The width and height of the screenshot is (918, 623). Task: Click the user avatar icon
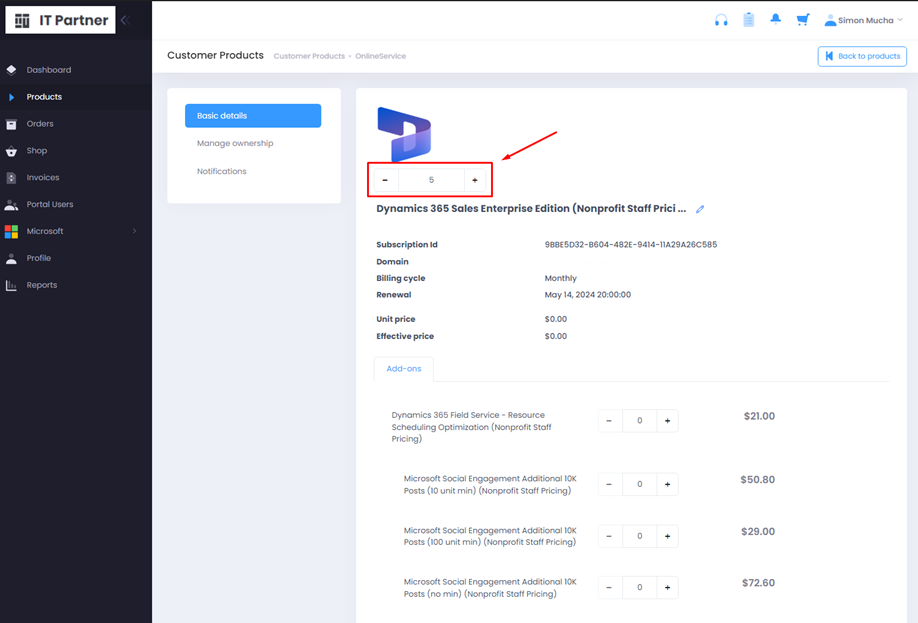point(830,20)
